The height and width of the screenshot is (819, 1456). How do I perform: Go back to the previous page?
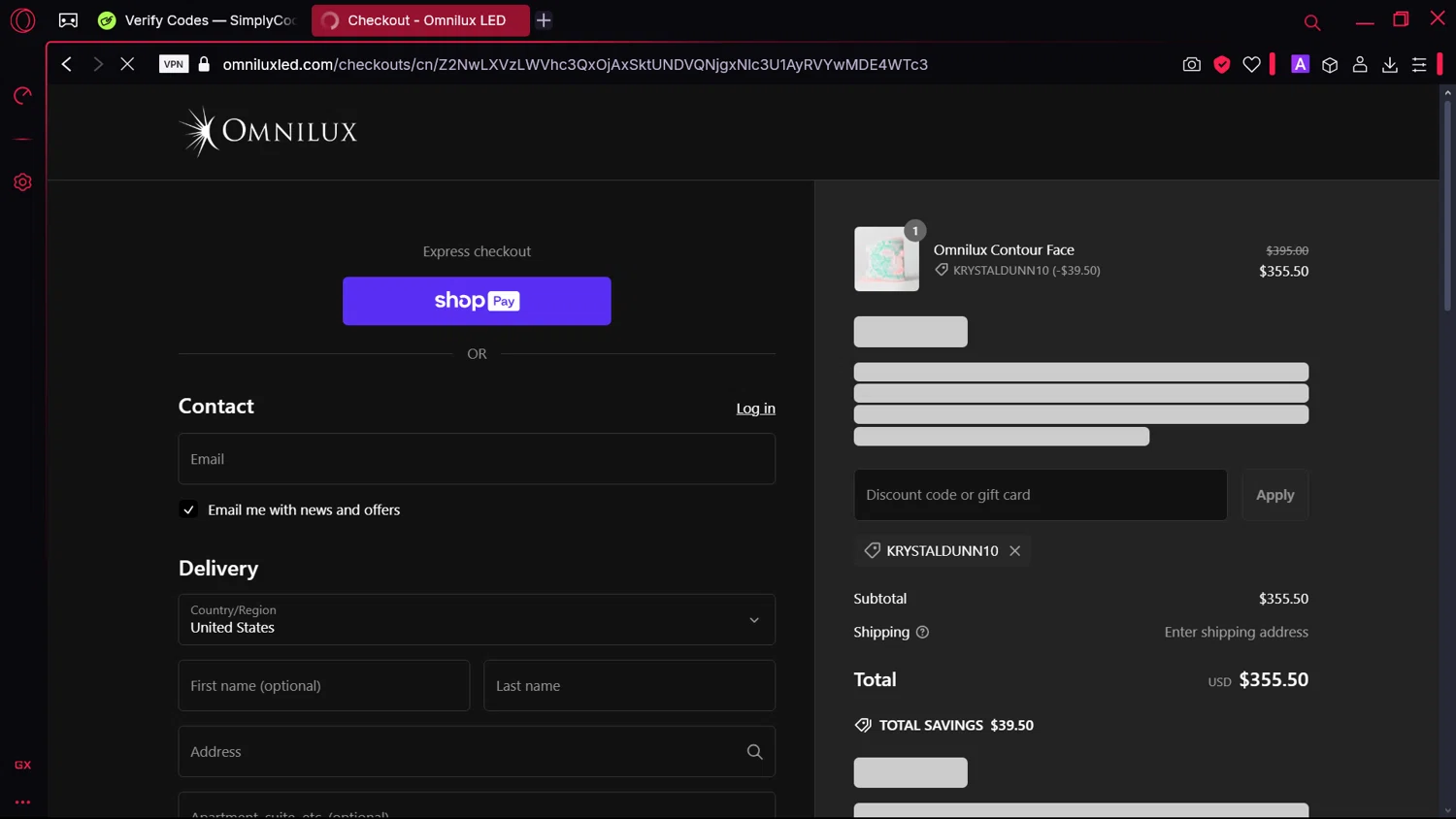pyautogui.click(x=66, y=64)
